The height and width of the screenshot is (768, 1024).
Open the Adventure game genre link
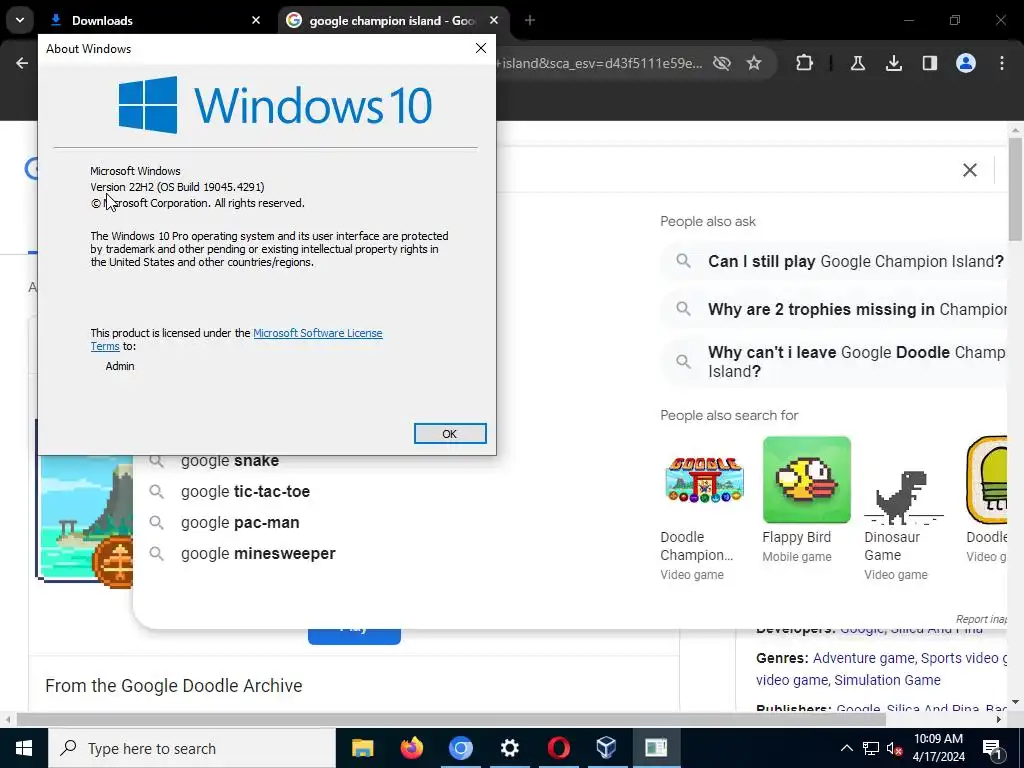pos(863,658)
